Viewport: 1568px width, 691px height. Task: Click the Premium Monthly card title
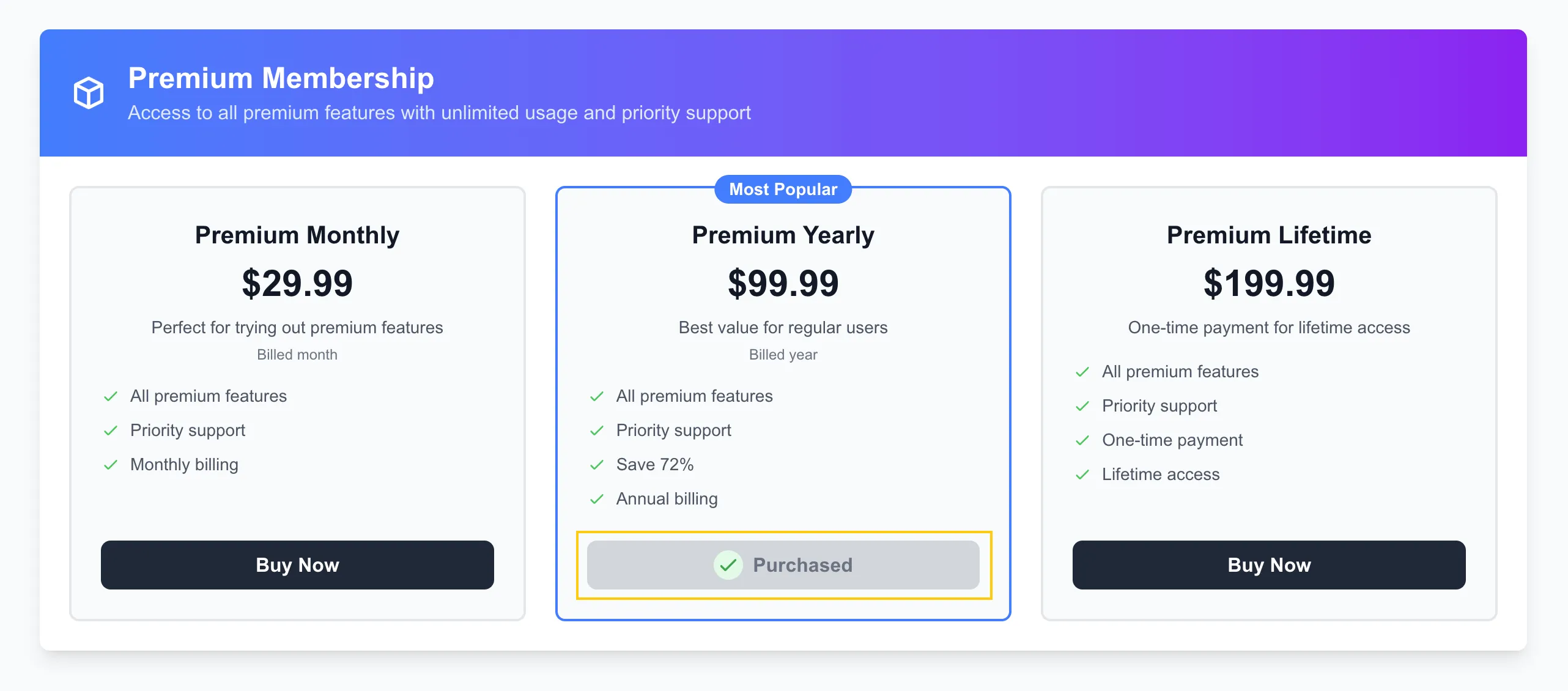[x=297, y=235]
